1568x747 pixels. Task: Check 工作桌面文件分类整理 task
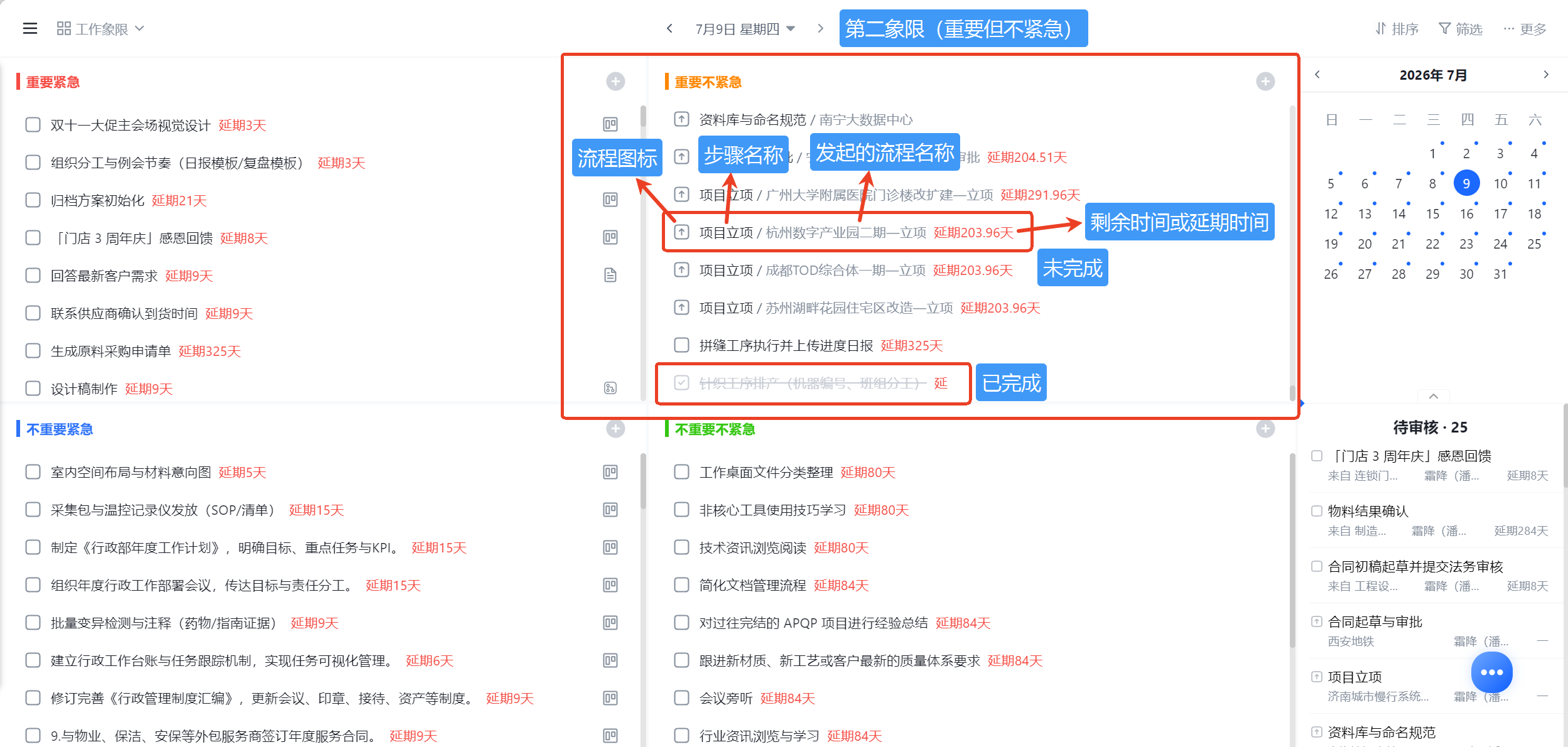point(681,472)
